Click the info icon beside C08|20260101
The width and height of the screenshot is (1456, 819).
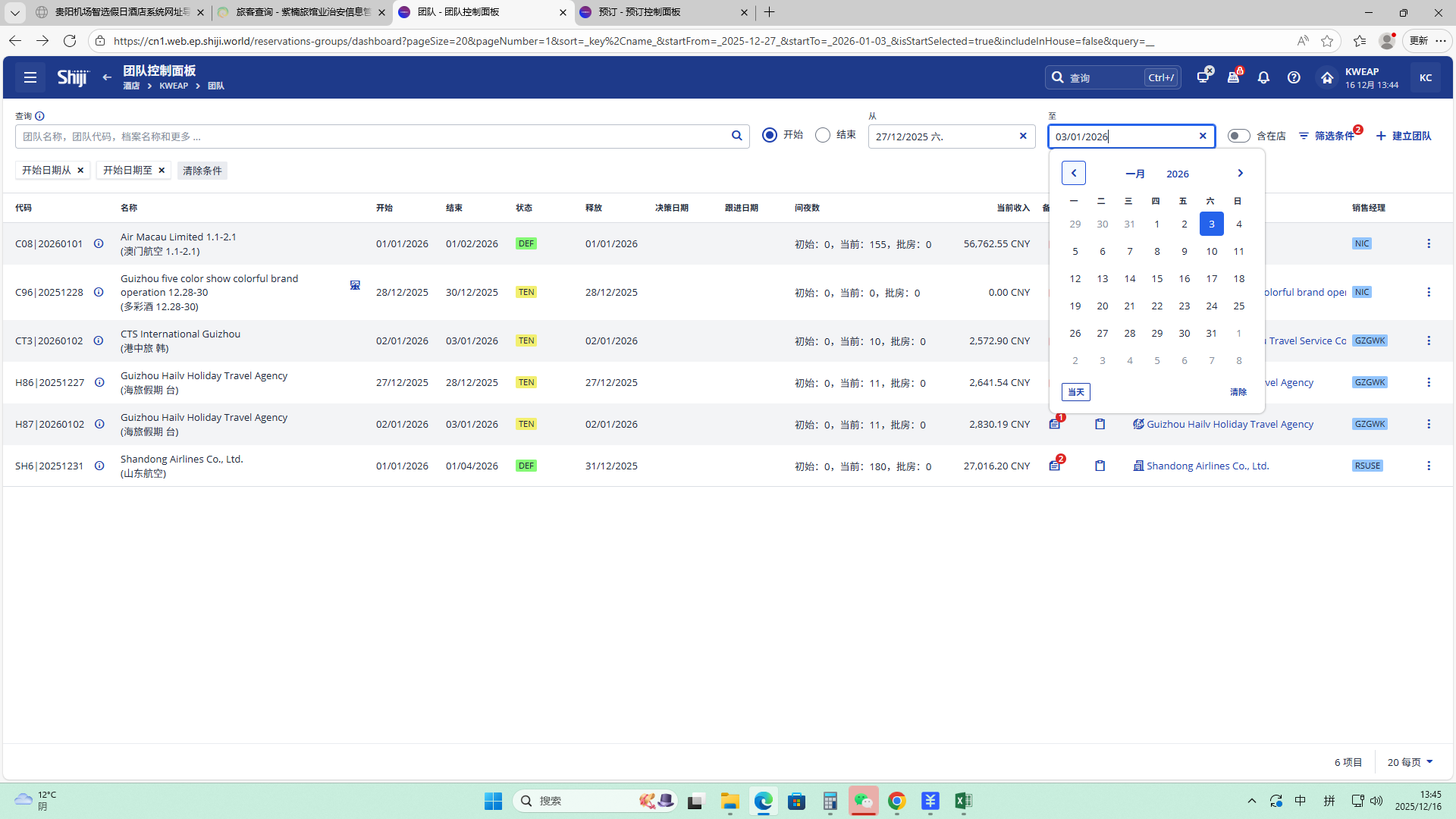click(99, 243)
